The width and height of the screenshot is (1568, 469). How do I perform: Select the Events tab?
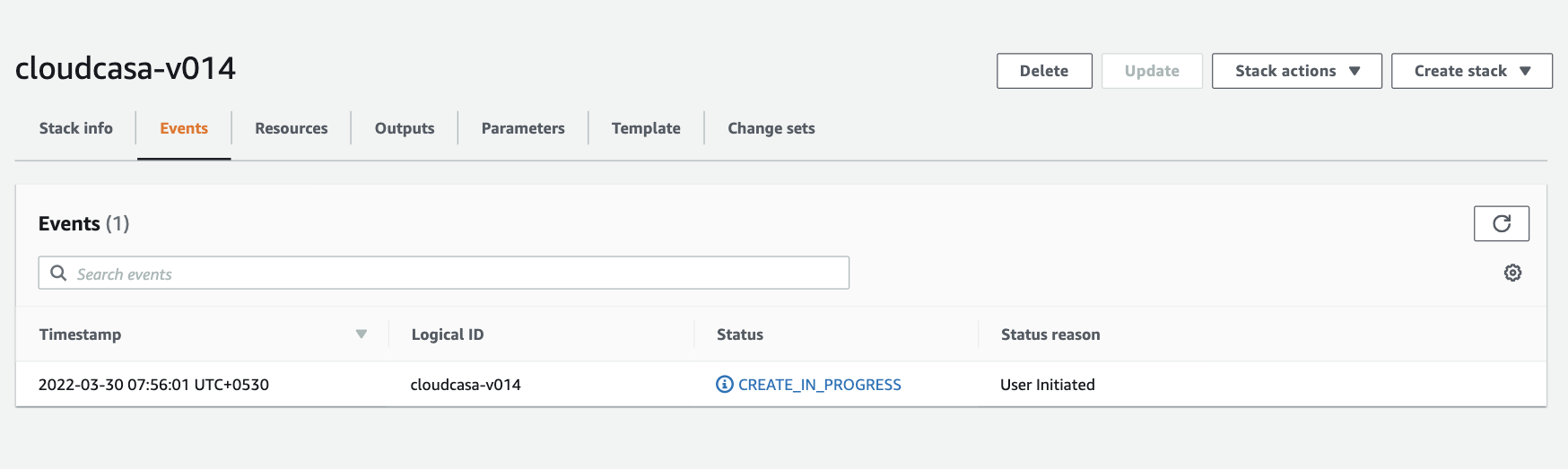184,128
